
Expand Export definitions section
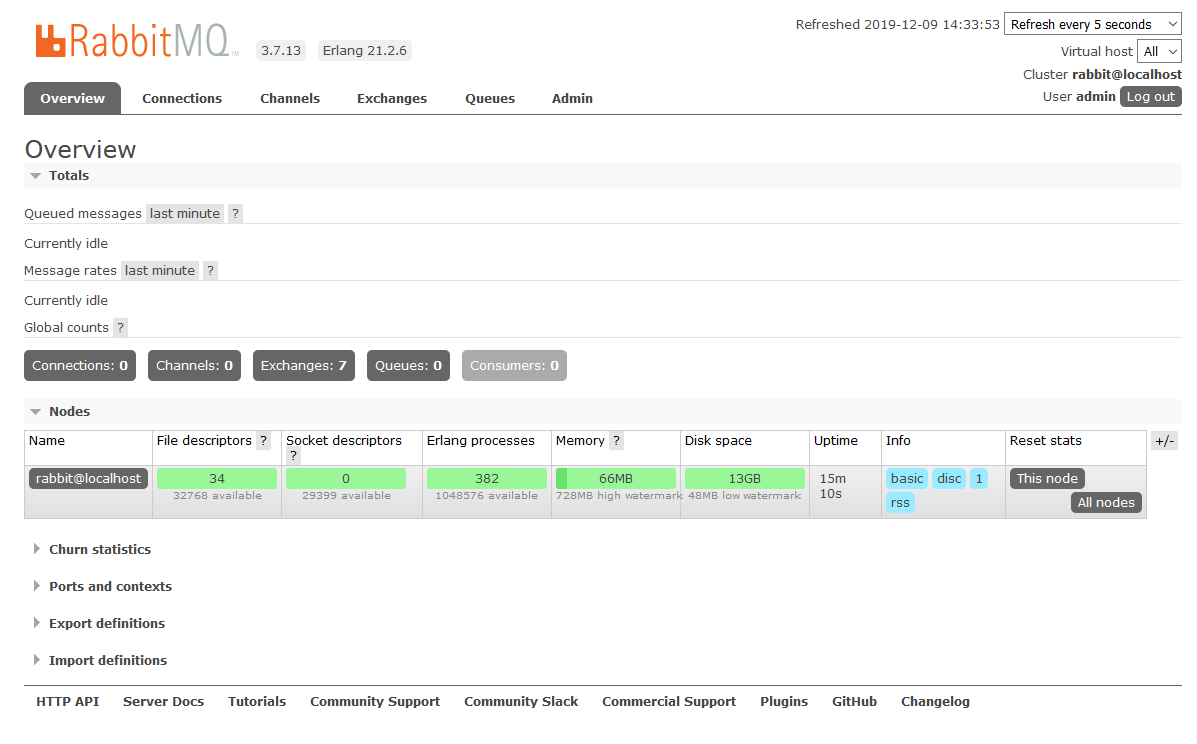106,623
